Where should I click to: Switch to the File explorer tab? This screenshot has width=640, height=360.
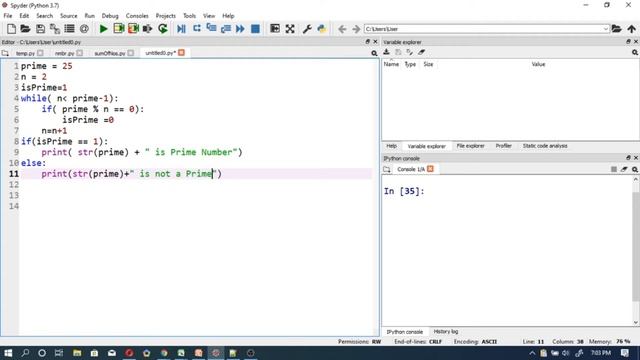470,146
